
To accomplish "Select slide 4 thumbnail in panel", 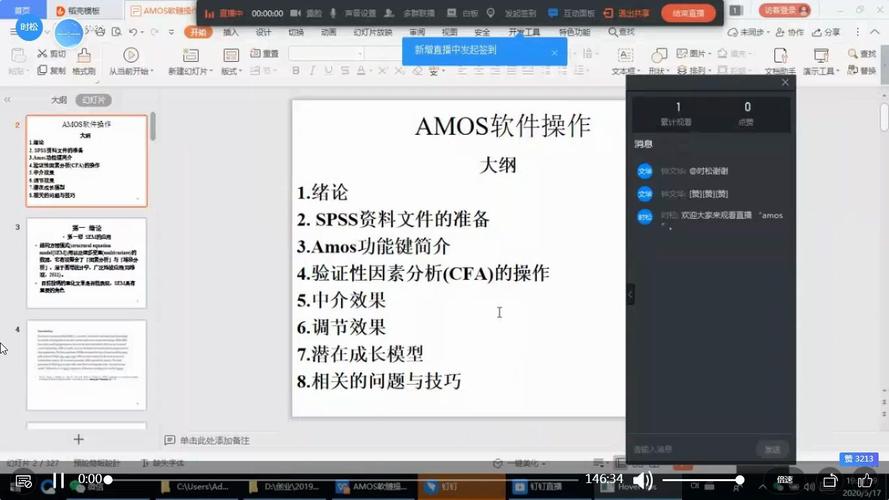I will pyautogui.click(x=86, y=365).
